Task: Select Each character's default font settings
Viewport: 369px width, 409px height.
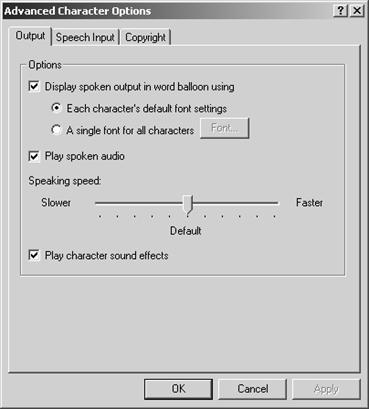Action: [56, 108]
